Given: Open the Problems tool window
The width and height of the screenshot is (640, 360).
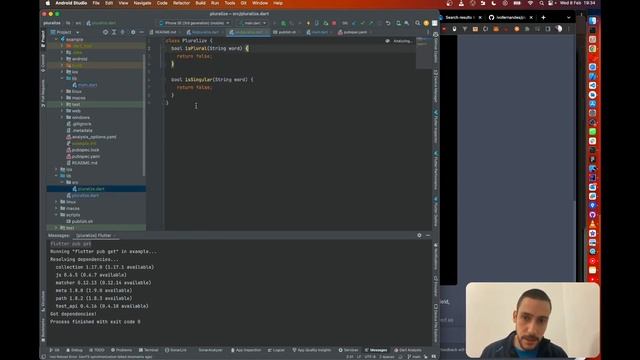Looking at the screenshot, I should click(x=122, y=350).
